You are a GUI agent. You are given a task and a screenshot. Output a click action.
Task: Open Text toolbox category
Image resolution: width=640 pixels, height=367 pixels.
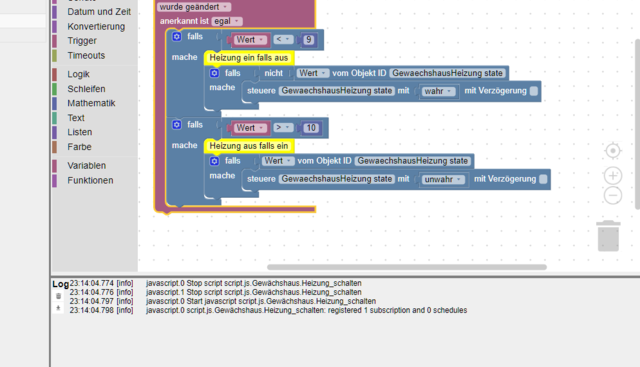coord(76,118)
